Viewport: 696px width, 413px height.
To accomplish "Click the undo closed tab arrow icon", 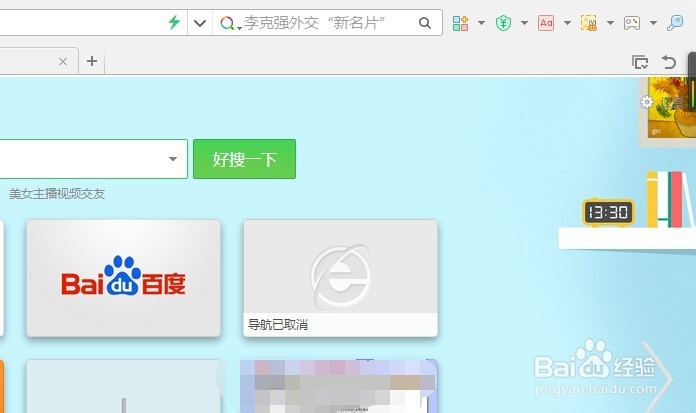I will click(x=668, y=62).
